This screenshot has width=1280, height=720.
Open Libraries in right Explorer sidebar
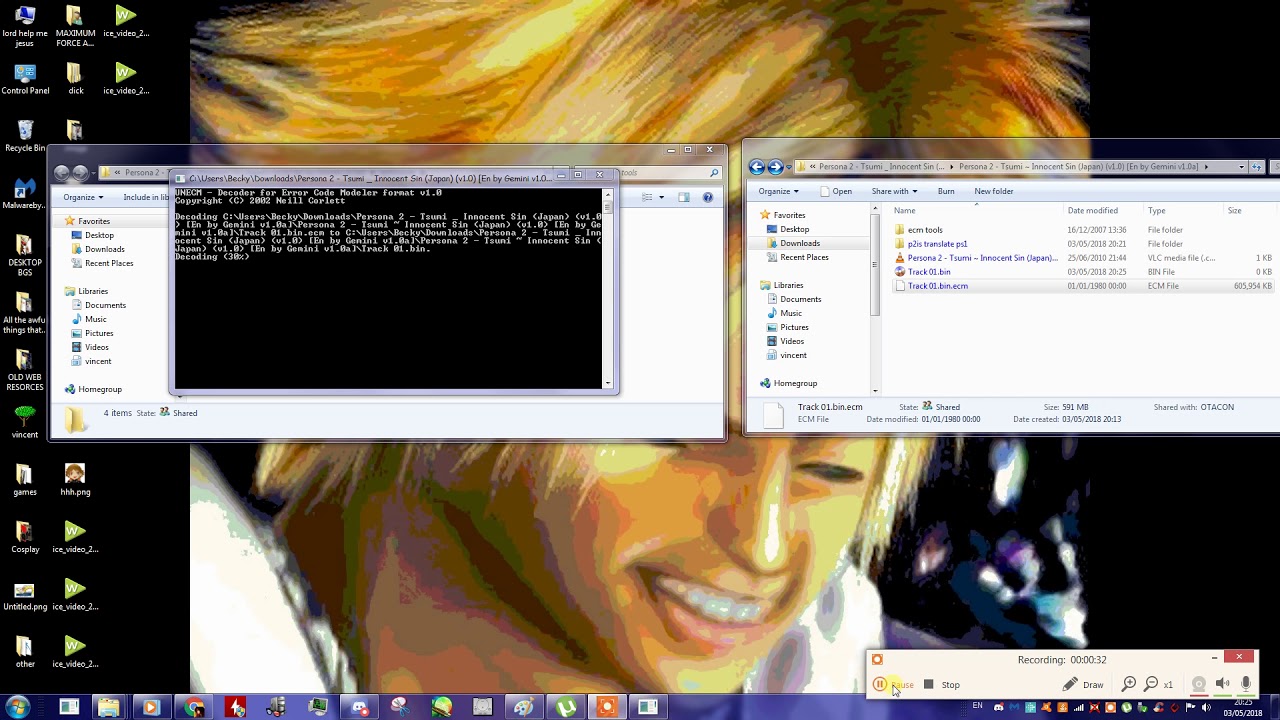[788, 285]
